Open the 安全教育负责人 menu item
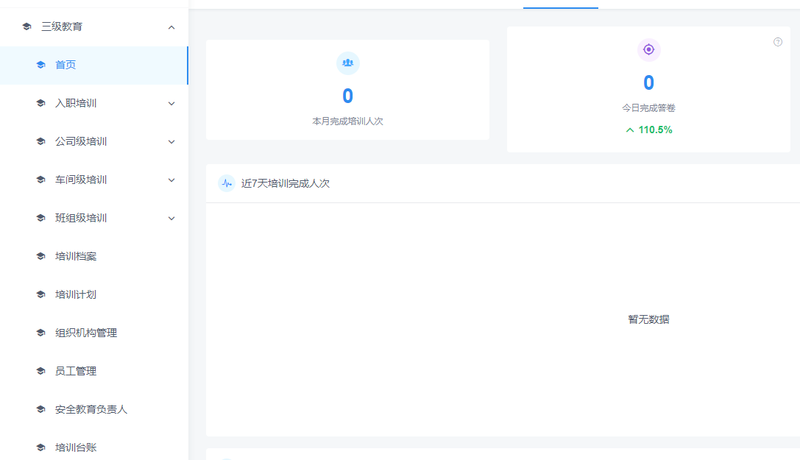800x460 pixels. coord(94,410)
